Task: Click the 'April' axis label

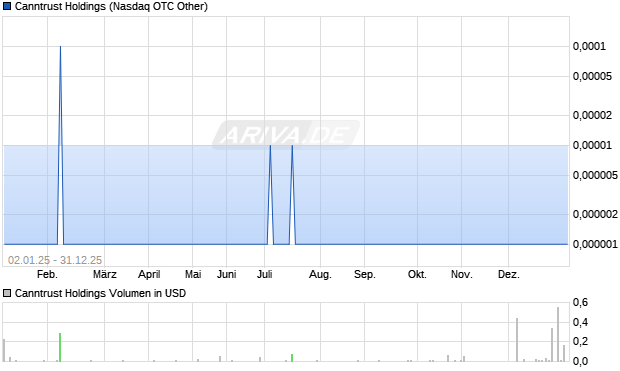Action: (149, 274)
